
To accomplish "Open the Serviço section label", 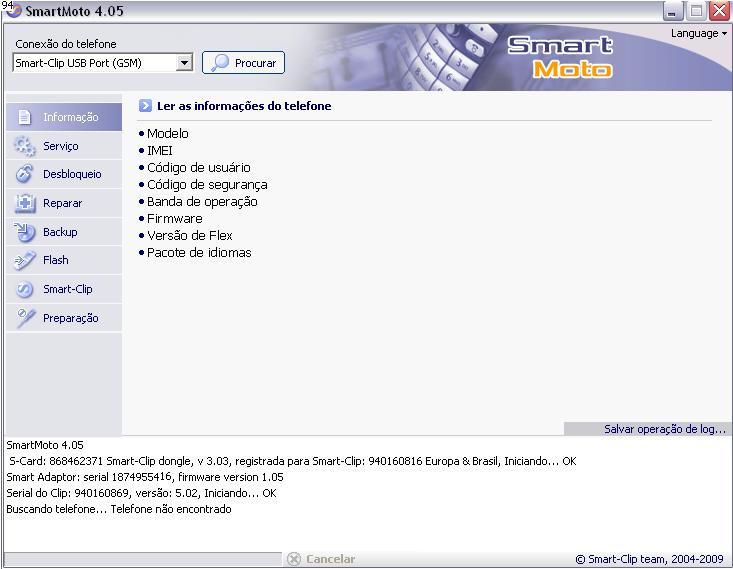I will pos(61,146).
